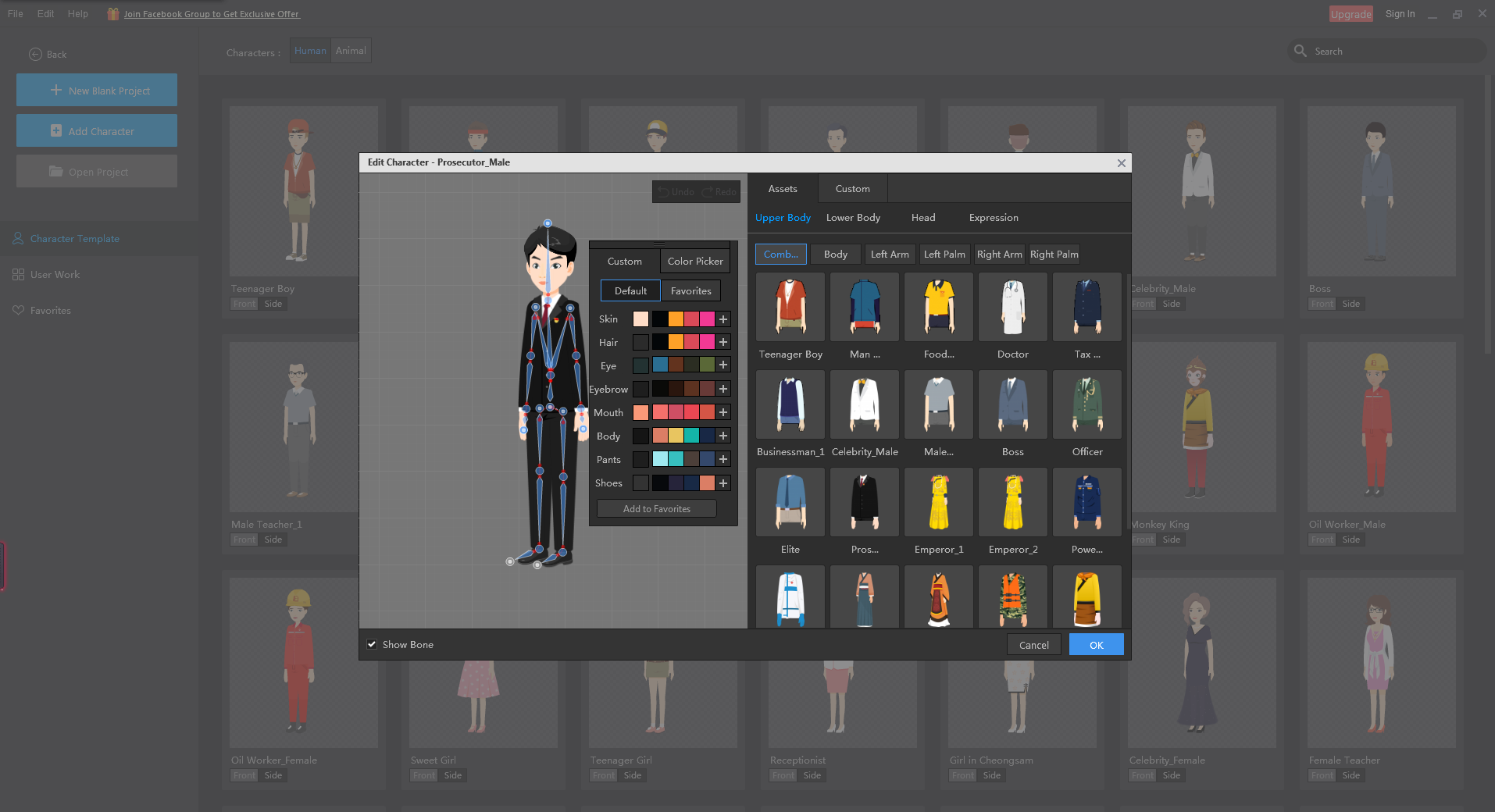The image size is (1495, 812).
Task: Pick the Emperor_1 yellow robe icon
Action: (938, 502)
